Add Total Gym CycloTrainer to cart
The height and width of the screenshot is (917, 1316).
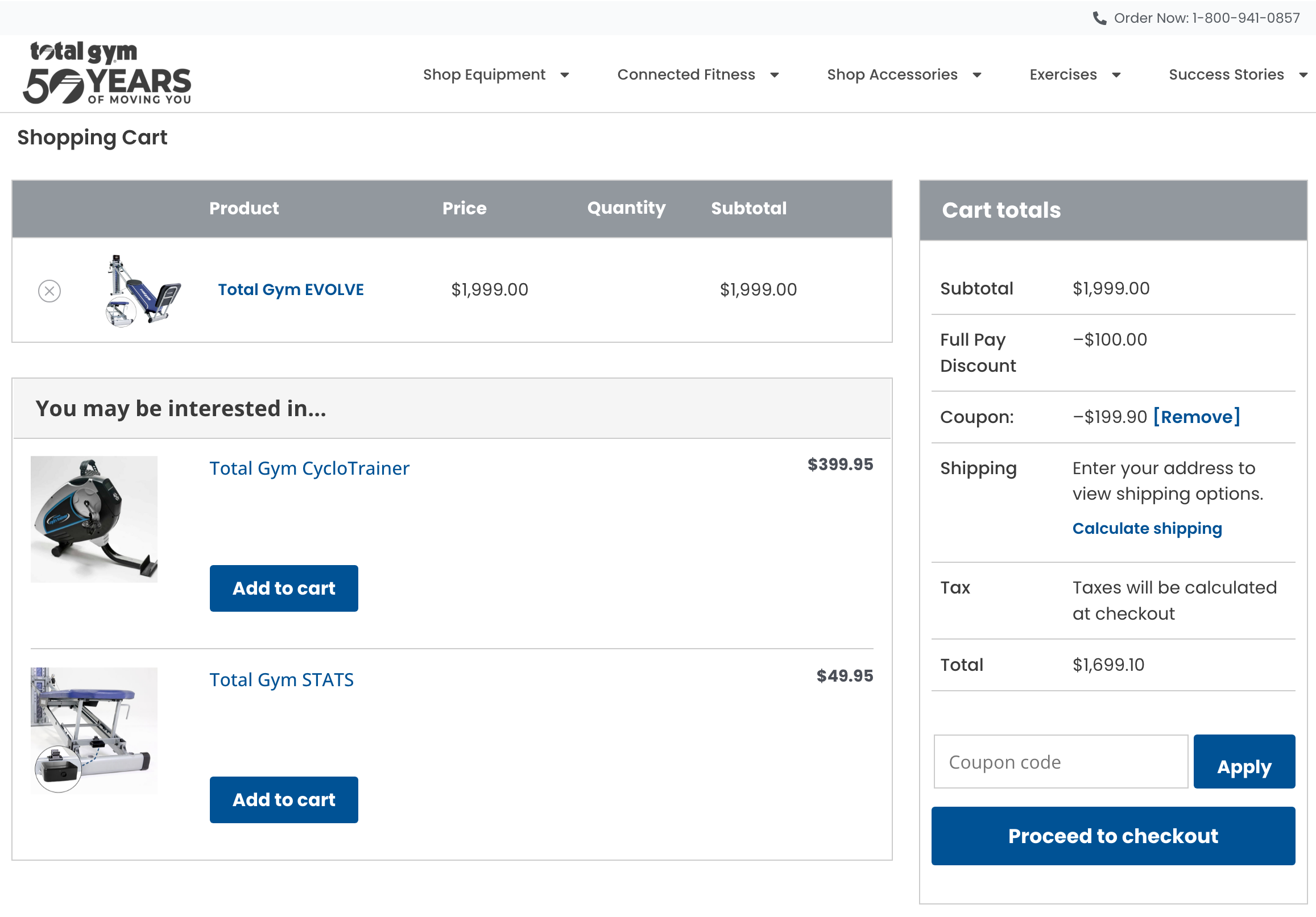284,588
